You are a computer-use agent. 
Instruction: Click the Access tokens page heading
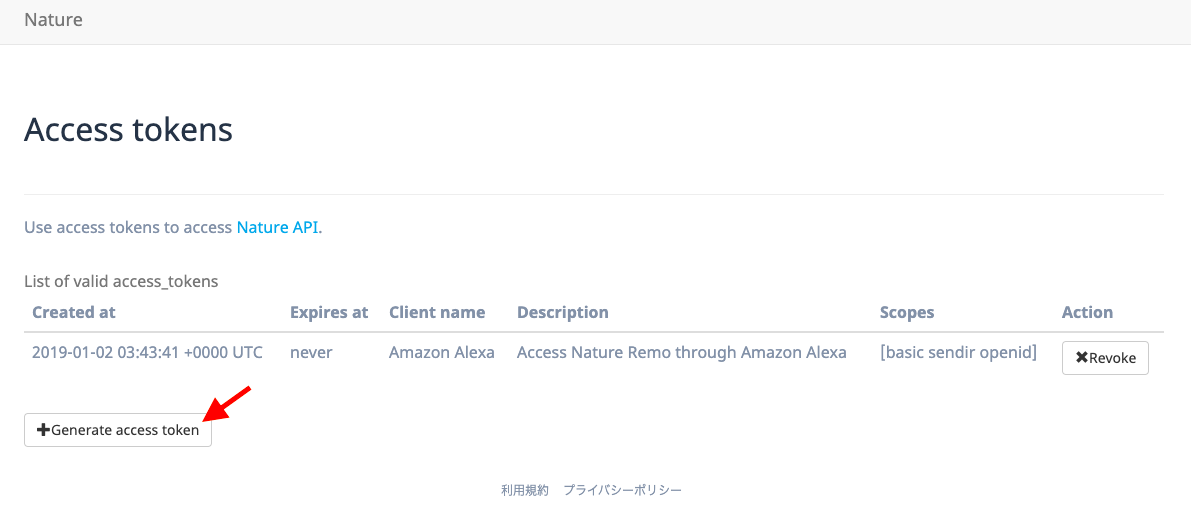coord(128,130)
